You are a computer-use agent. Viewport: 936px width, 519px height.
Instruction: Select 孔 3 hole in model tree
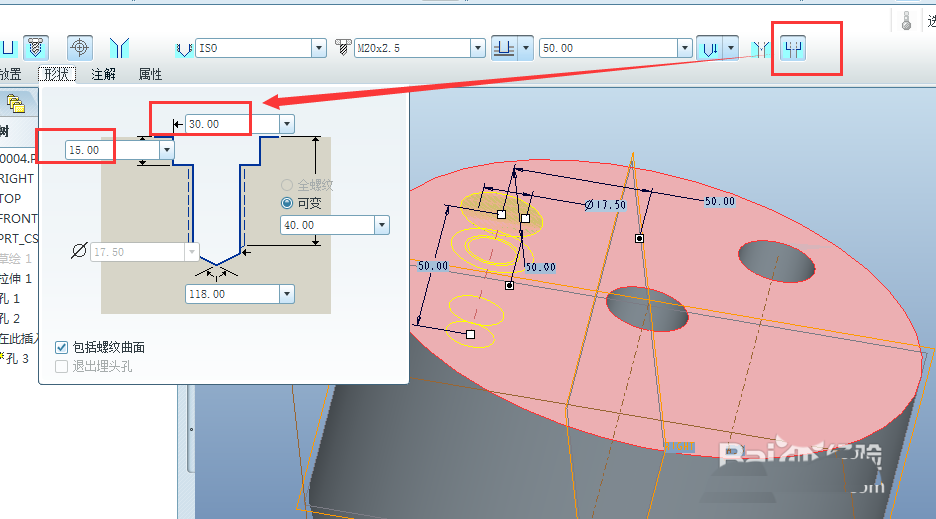(x=17, y=358)
